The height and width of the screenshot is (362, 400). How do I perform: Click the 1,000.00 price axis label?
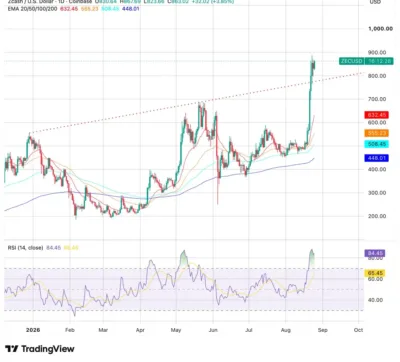click(380, 29)
